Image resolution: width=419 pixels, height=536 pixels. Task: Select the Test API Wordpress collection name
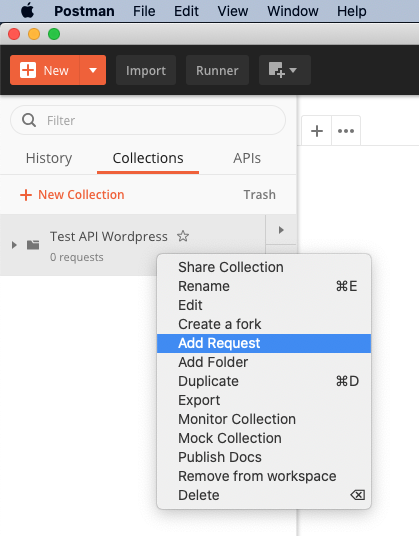pos(109,236)
